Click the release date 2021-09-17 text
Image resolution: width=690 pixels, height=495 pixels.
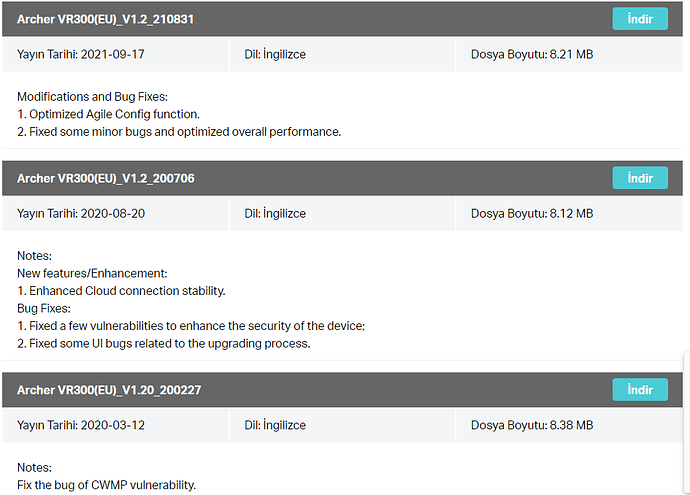(113, 55)
